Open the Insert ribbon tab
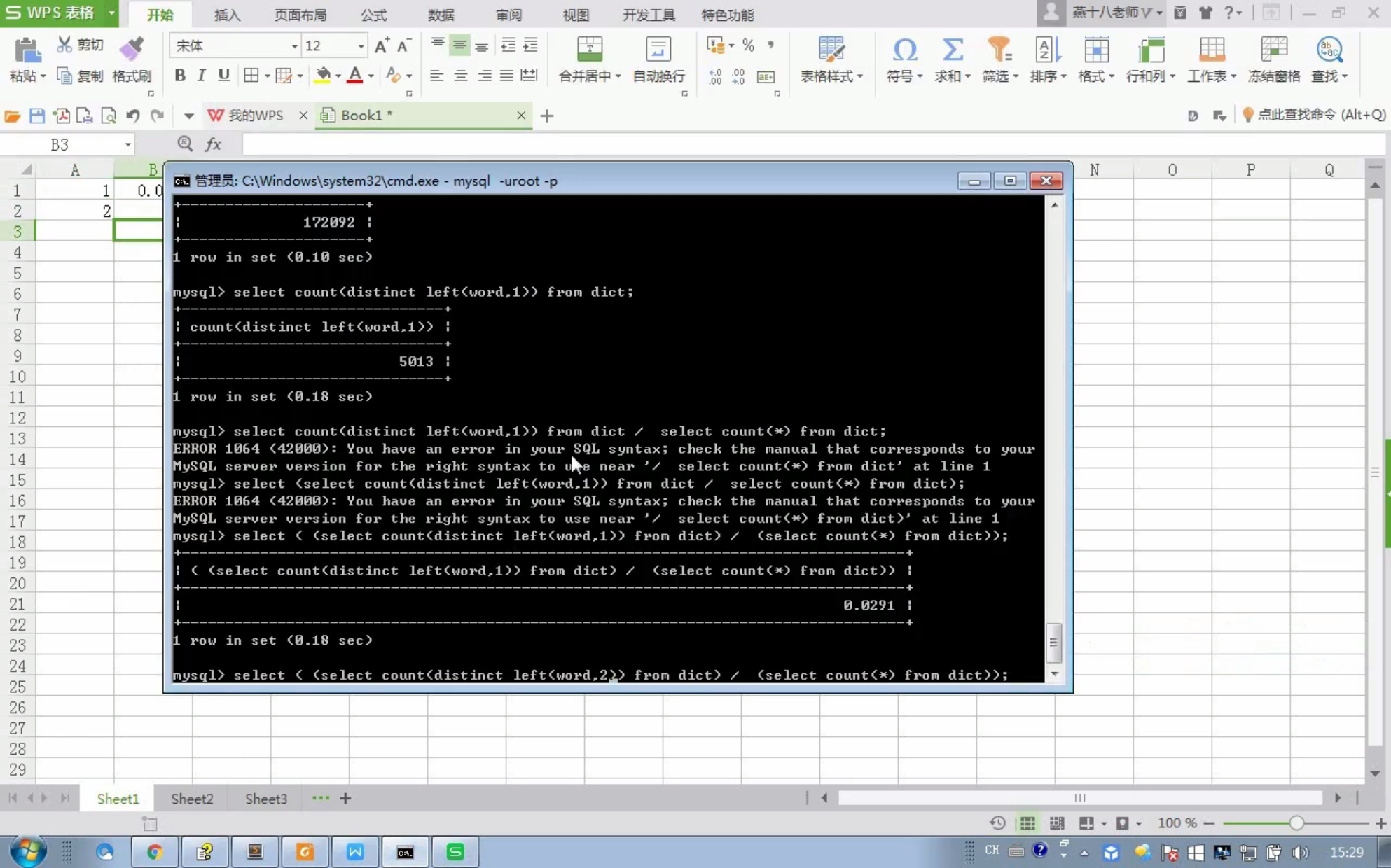1391x868 pixels. coord(227,15)
